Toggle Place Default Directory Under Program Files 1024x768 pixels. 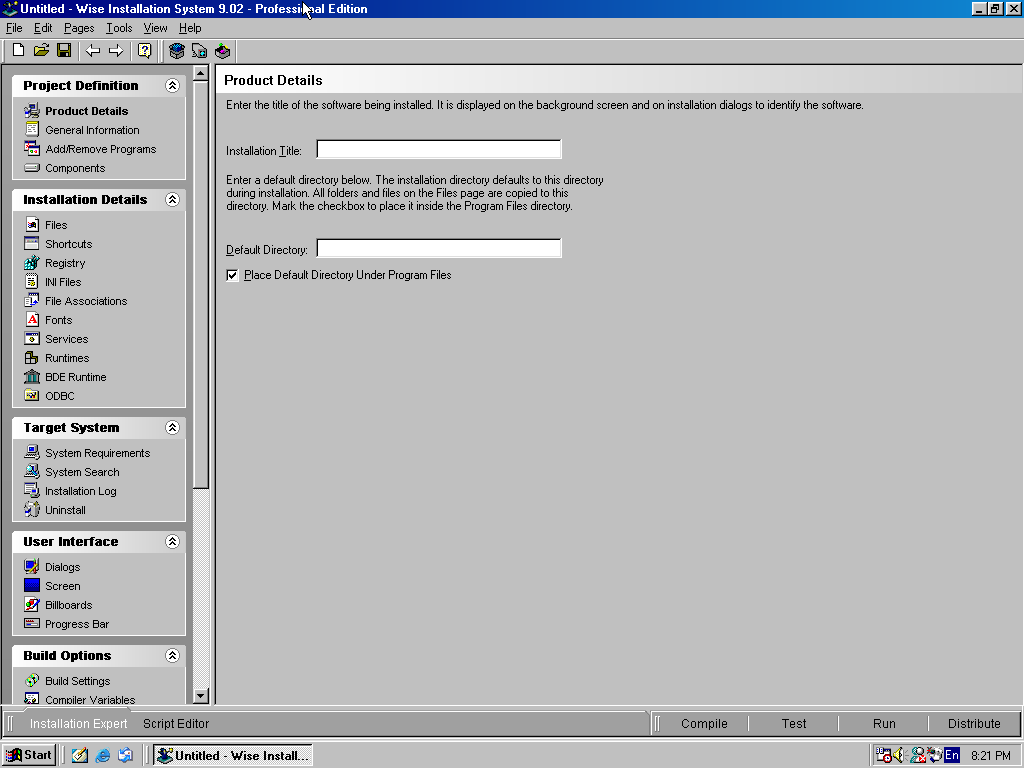click(x=233, y=275)
